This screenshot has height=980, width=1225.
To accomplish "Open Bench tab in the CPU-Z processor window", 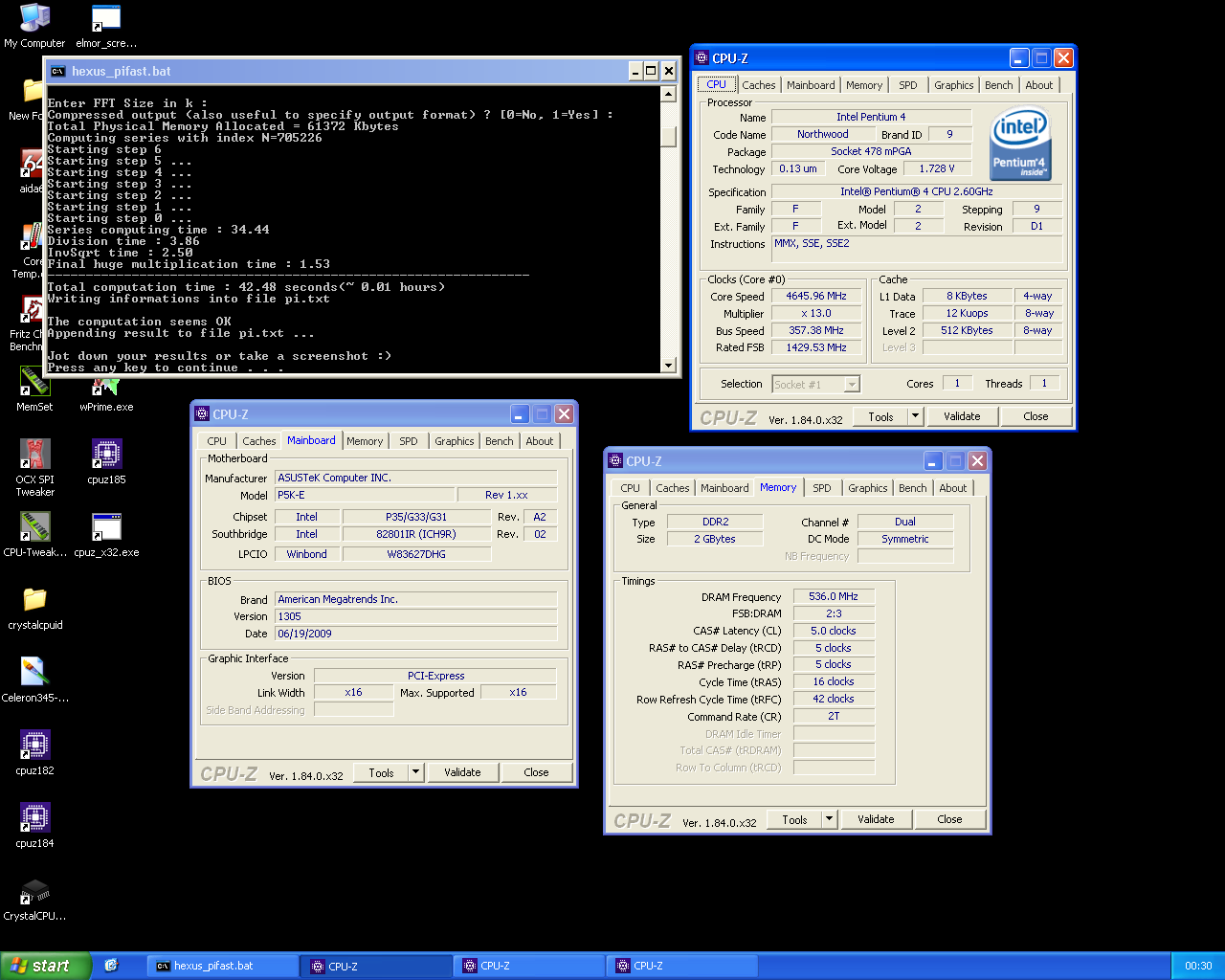I will [998, 85].
